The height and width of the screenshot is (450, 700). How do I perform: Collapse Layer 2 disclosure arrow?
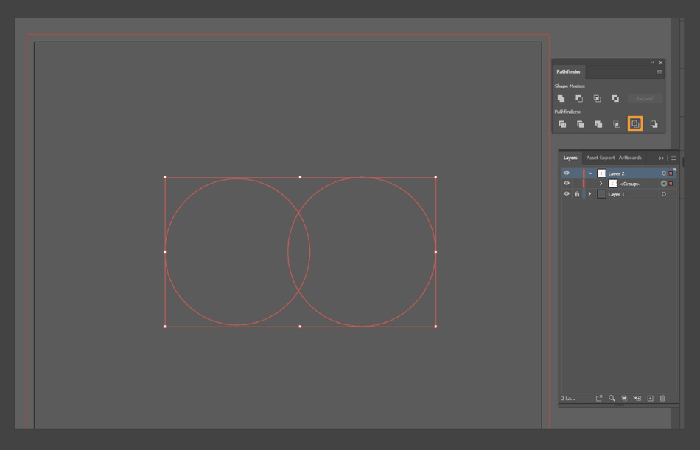(x=591, y=173)
